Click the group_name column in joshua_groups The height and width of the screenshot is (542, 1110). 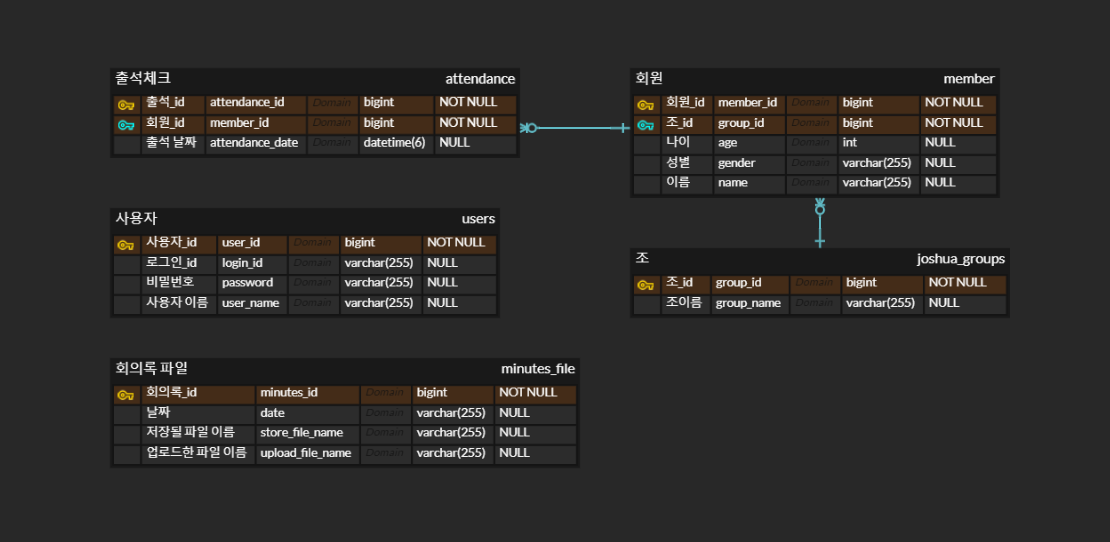tap(748, 303)
